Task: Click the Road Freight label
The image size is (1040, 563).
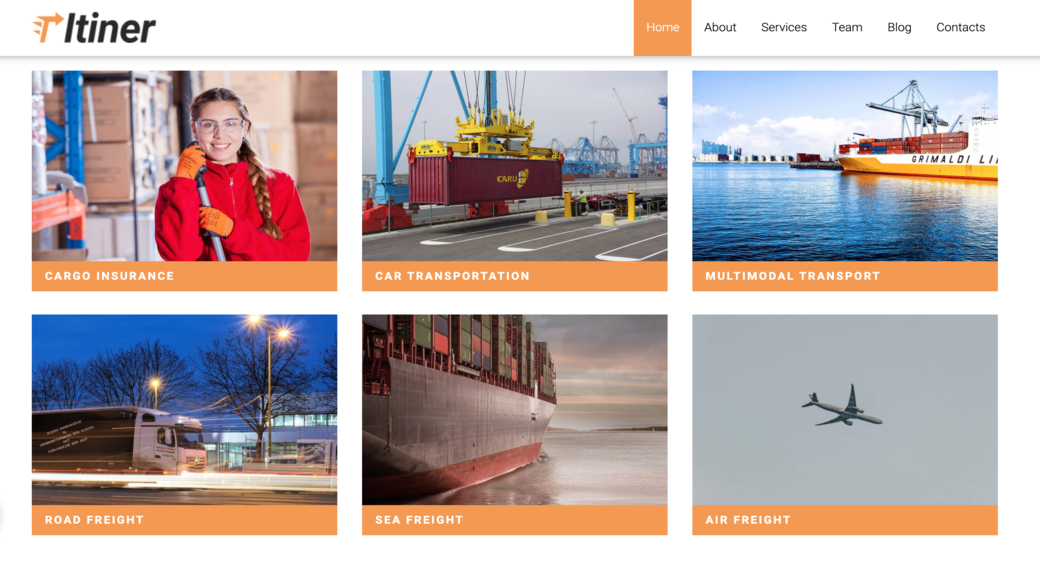Action: coord(94,520)
